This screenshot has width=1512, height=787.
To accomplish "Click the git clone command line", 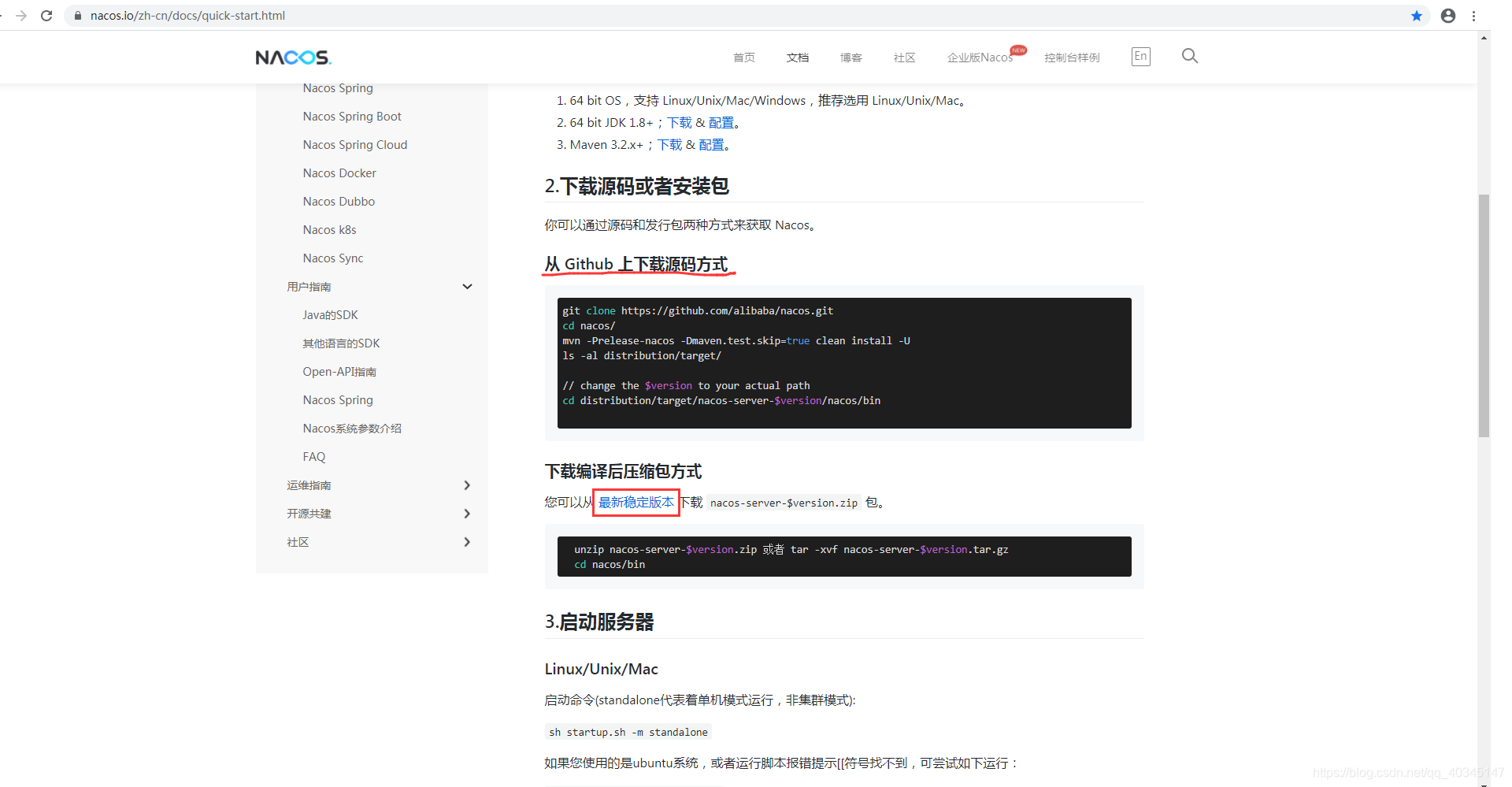I will (698, 311).
